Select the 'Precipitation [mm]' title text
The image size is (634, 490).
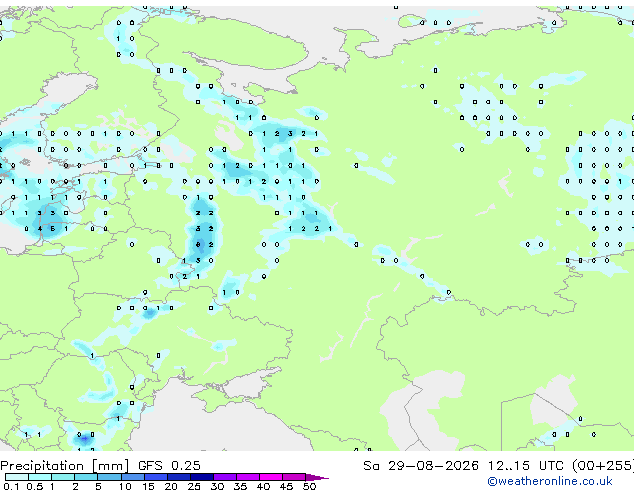(64, 466)
